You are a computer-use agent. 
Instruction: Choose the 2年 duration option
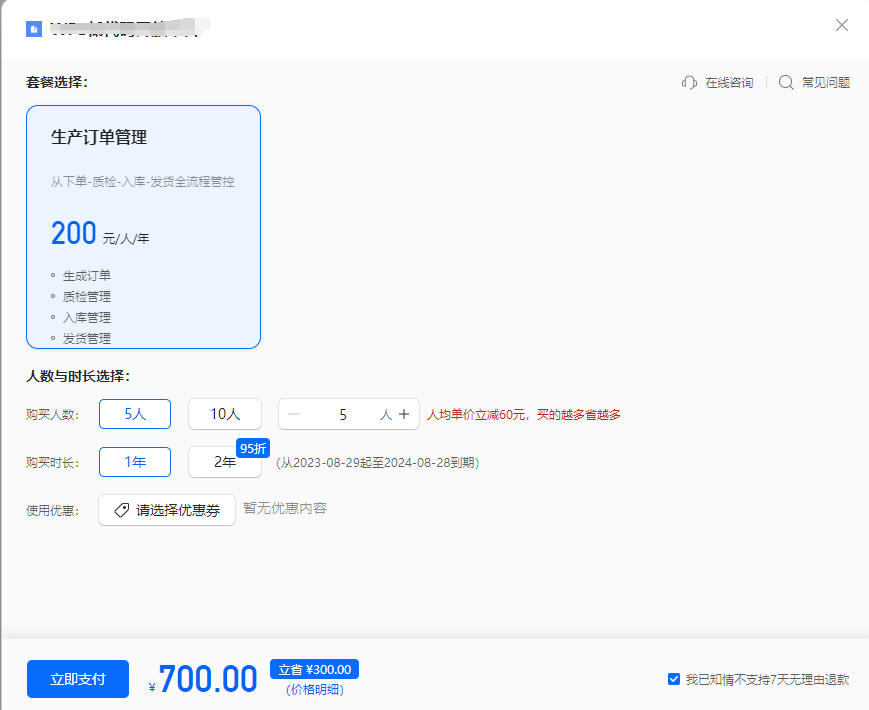click(x=224, y=462)
